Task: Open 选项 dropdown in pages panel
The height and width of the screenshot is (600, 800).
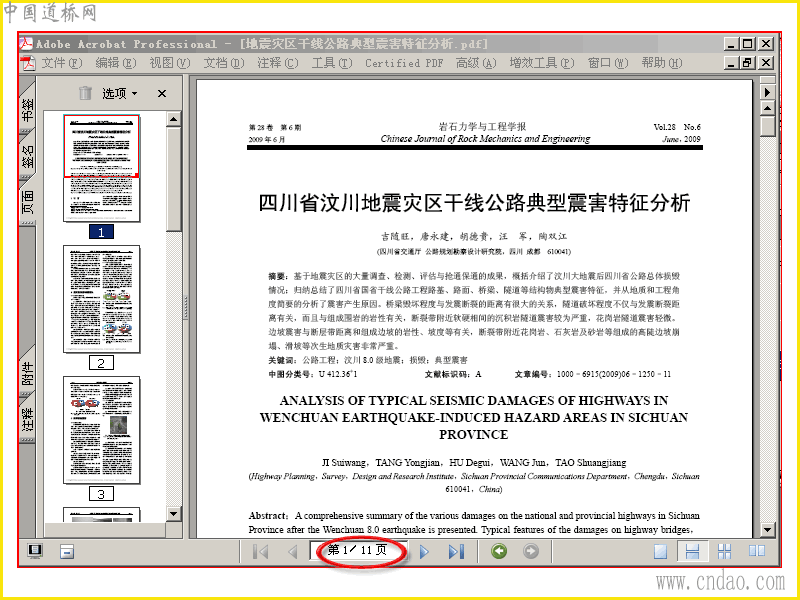Action: (120, 93)
